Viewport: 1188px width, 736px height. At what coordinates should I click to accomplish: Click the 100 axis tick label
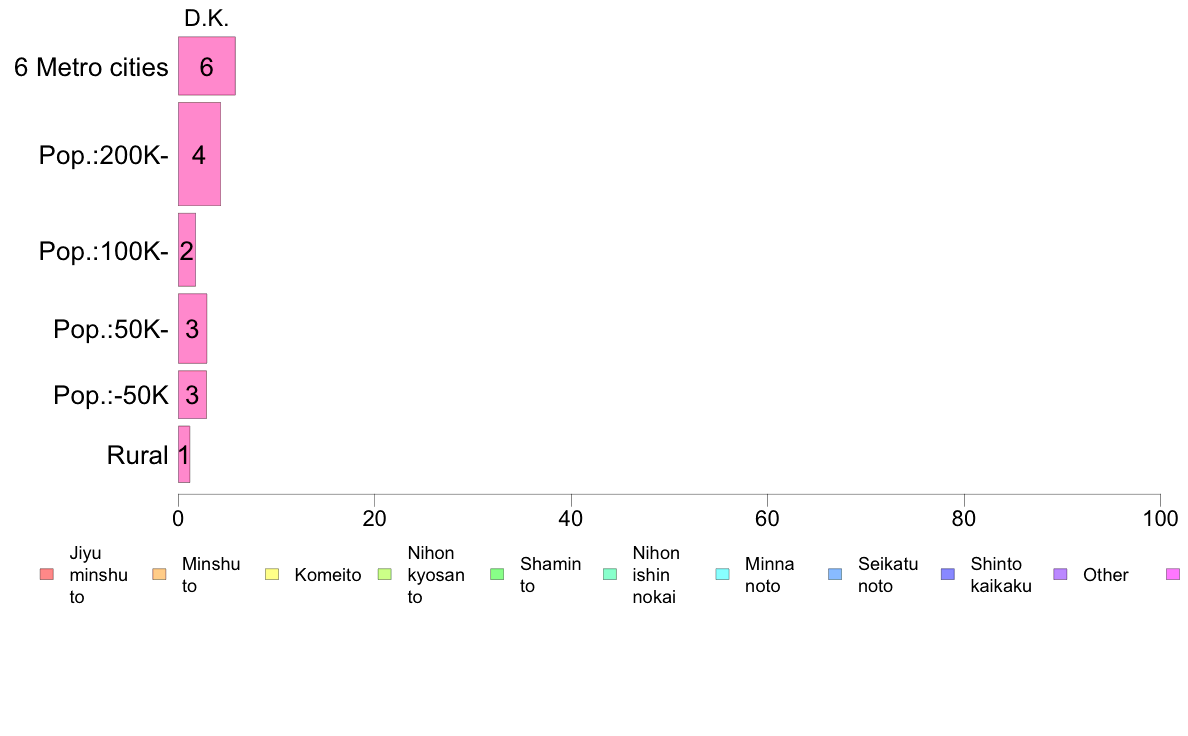[1160, 518]
